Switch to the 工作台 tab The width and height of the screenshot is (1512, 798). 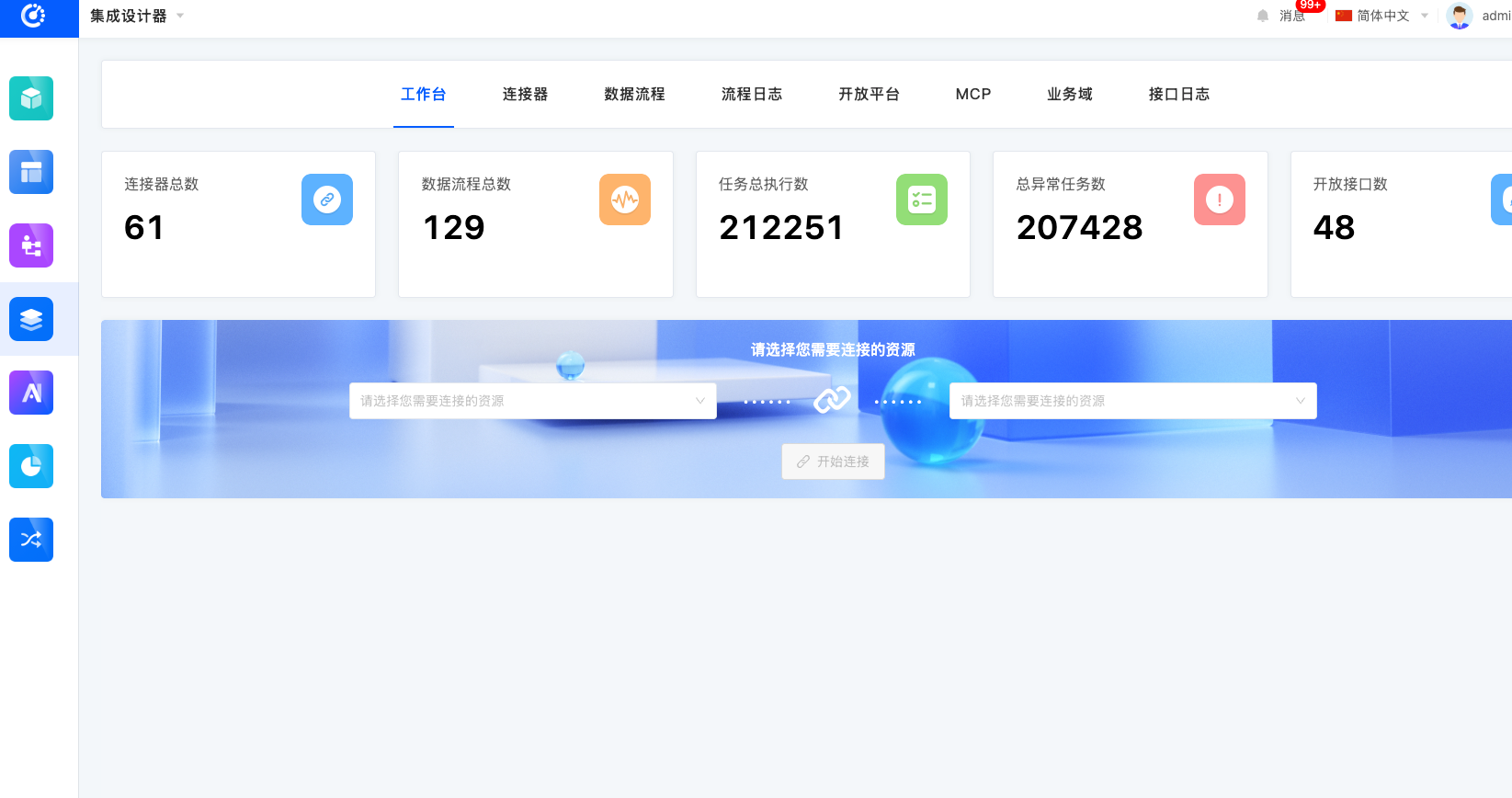424,94
